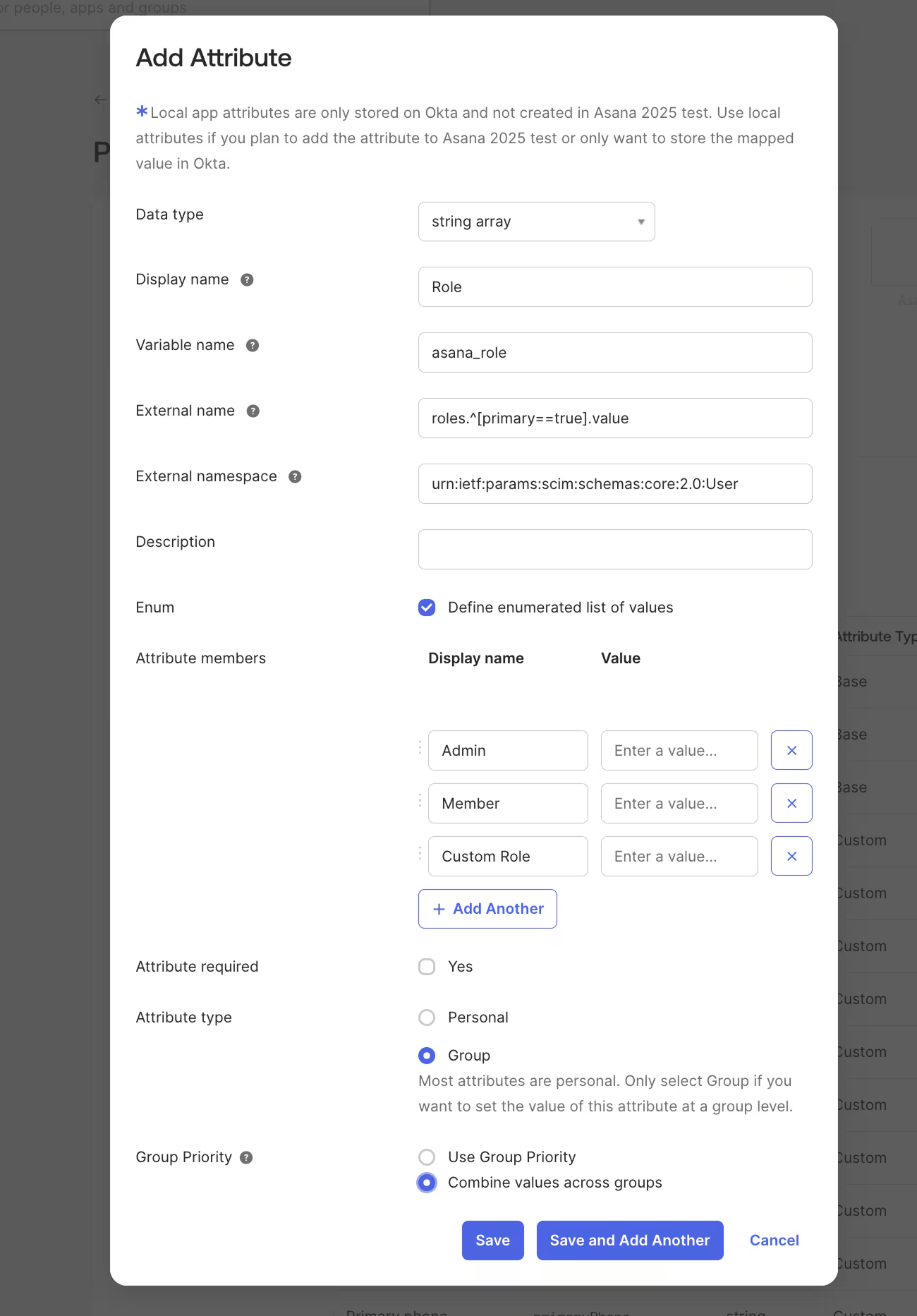Click the External name text field
The image size is (917, 1316).
click(615, 418)
